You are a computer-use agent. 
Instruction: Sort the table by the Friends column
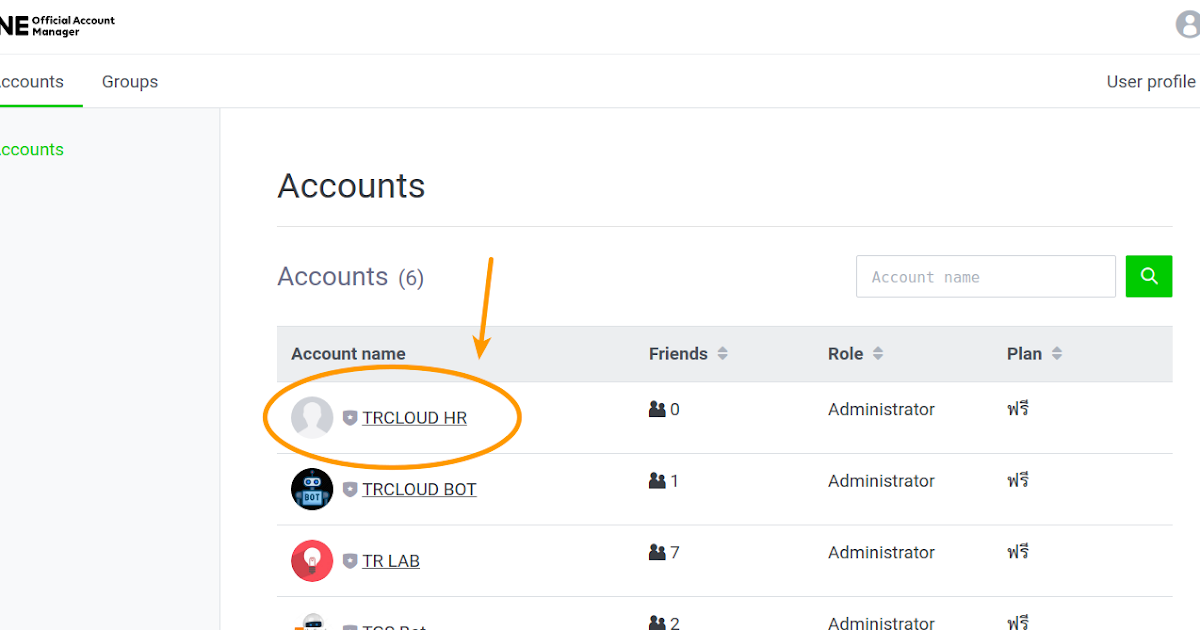723,353
